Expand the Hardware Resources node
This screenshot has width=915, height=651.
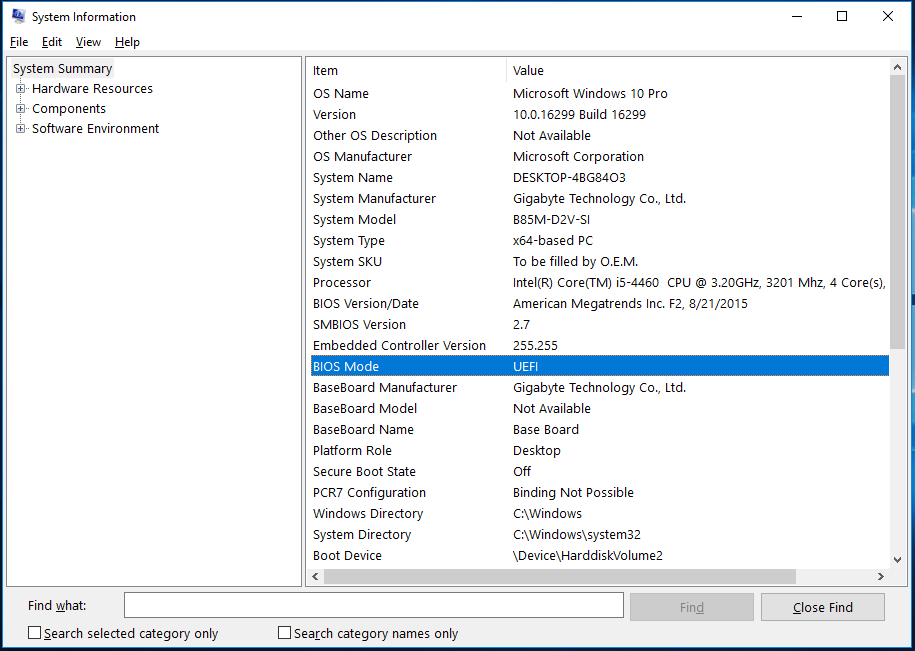20,89
